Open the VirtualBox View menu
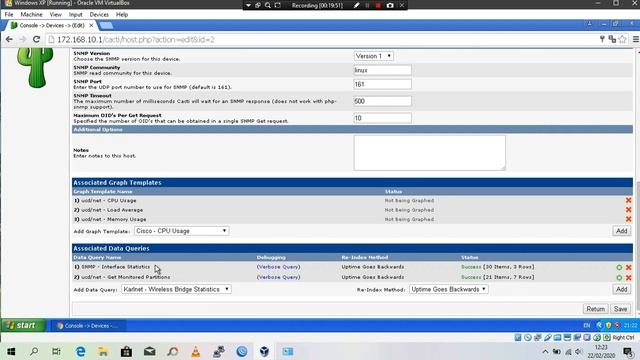Image resolution: width=640 pixels, height=360 pixels. (56, 14)
